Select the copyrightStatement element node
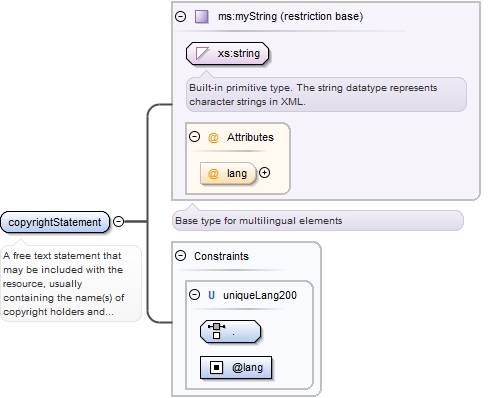This screenshot has height=398, width=498. [55, 222]
